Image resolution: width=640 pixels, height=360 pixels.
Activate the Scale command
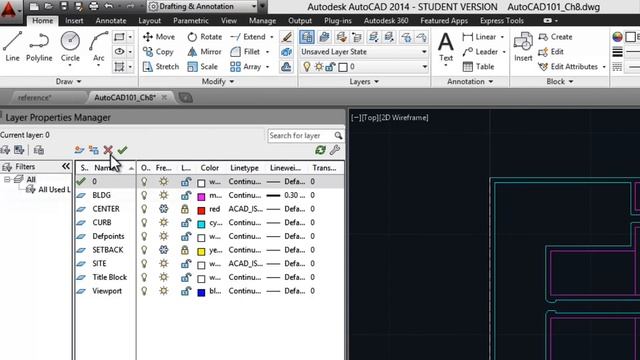coord(202,67)
